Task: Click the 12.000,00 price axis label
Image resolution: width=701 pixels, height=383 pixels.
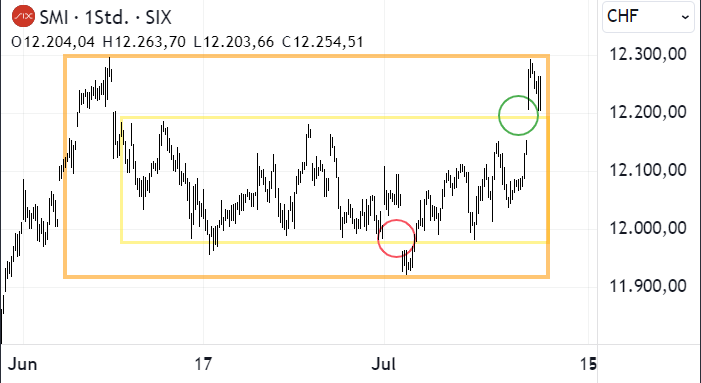Action: (x=648, y=228)
